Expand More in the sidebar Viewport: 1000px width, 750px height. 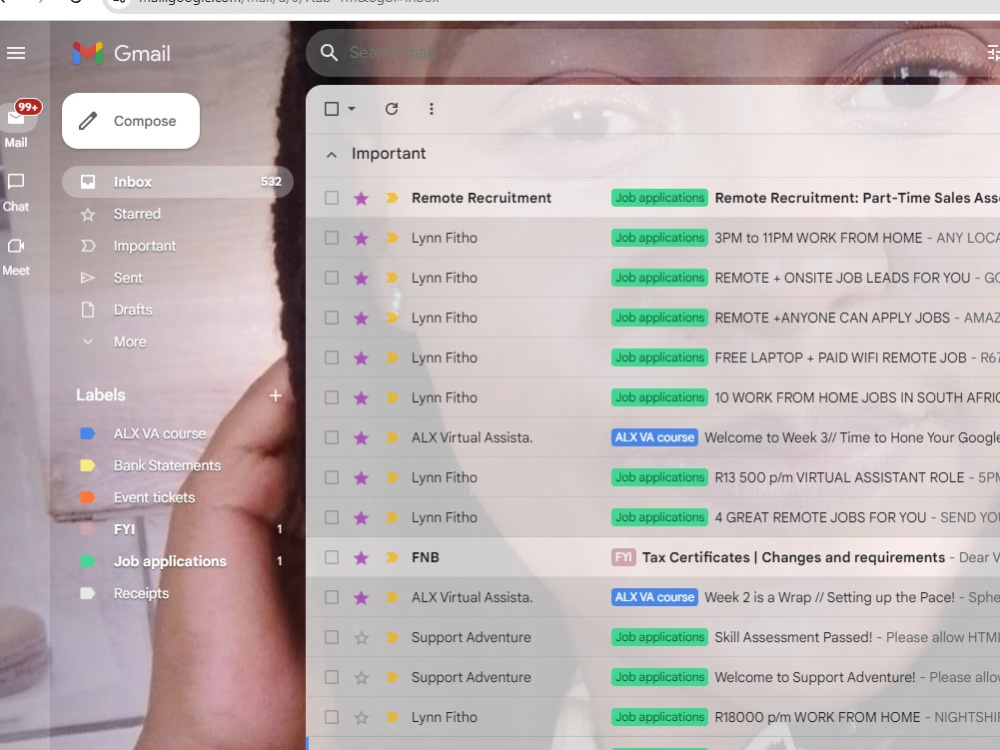[130, 342]
